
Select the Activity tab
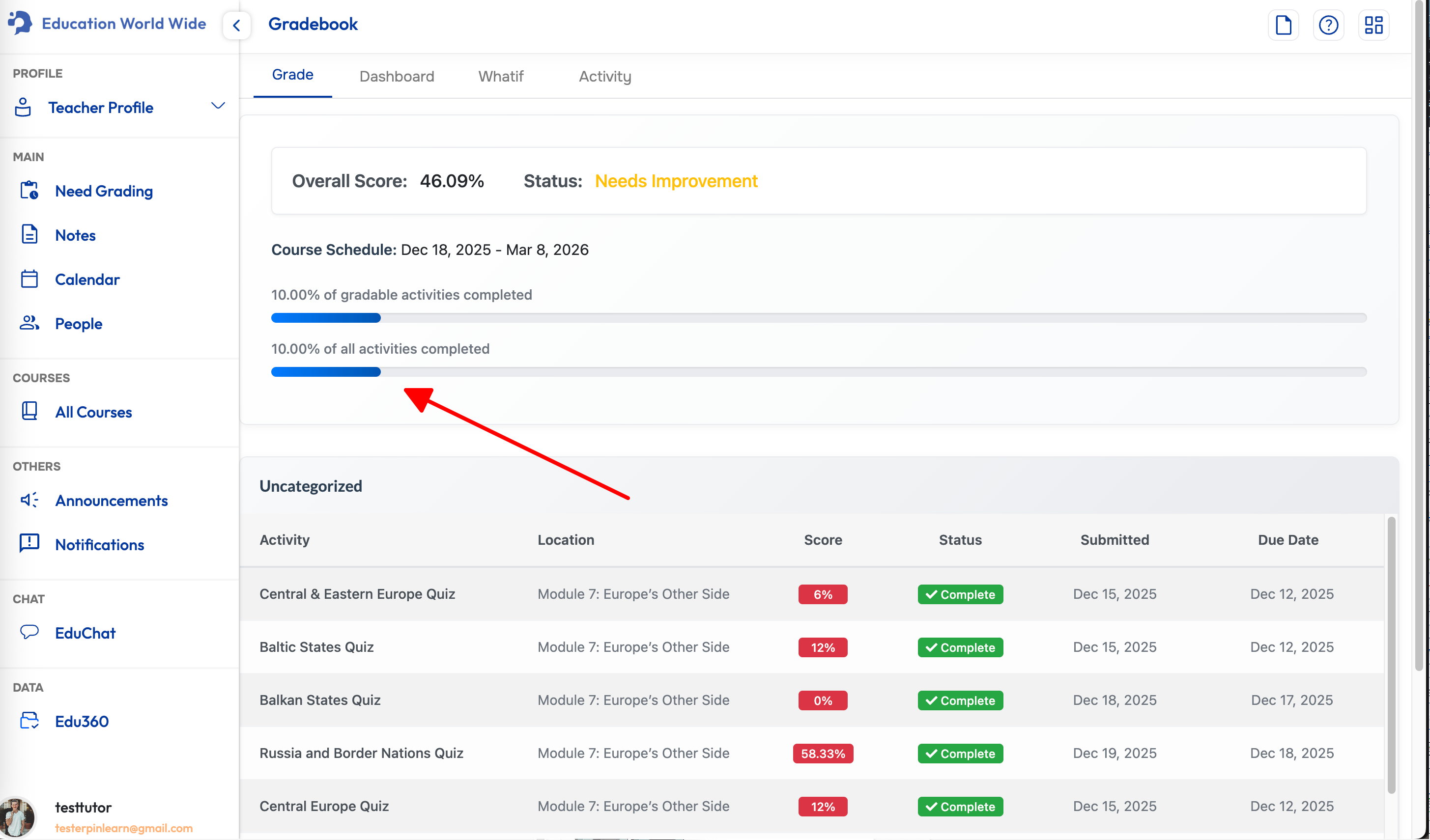[605, 77]
